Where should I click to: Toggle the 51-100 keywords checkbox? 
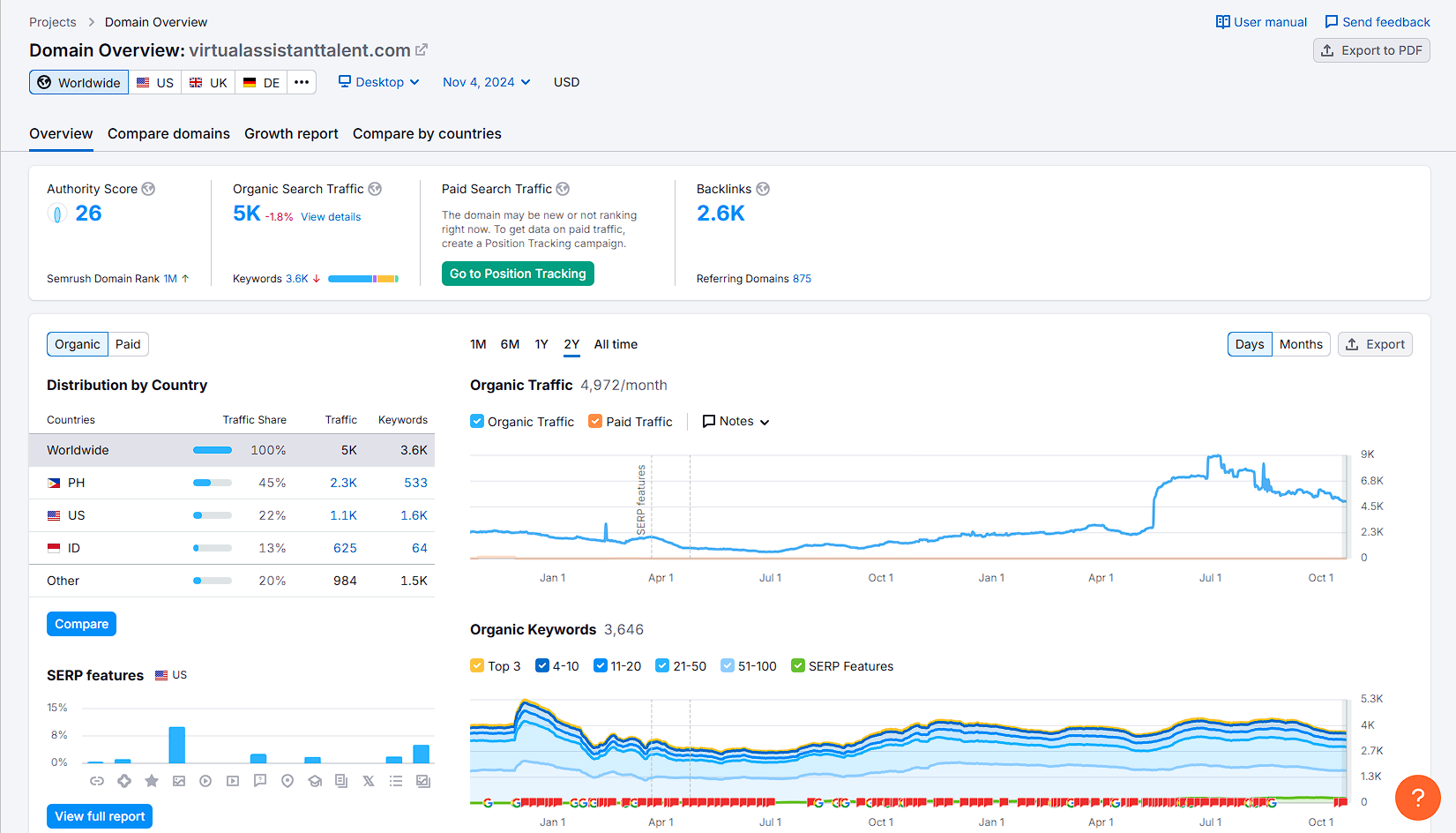click(x=728, y=666)
